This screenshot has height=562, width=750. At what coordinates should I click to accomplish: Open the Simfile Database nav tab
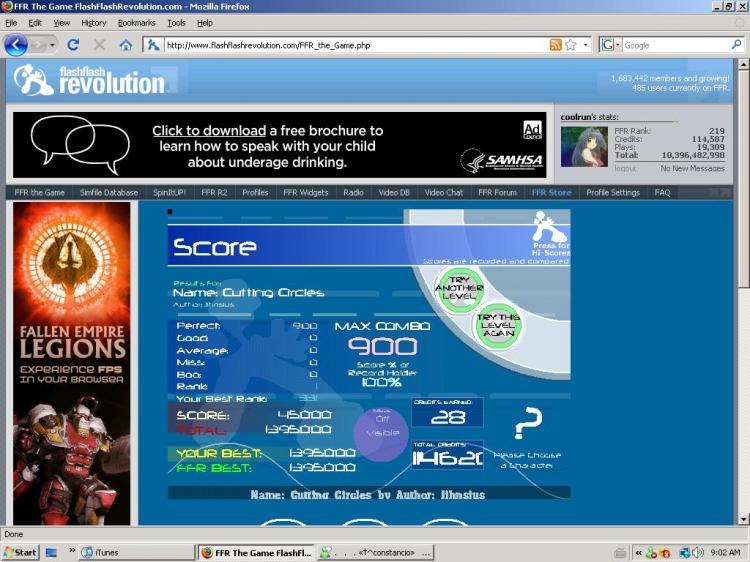[109, 192]
